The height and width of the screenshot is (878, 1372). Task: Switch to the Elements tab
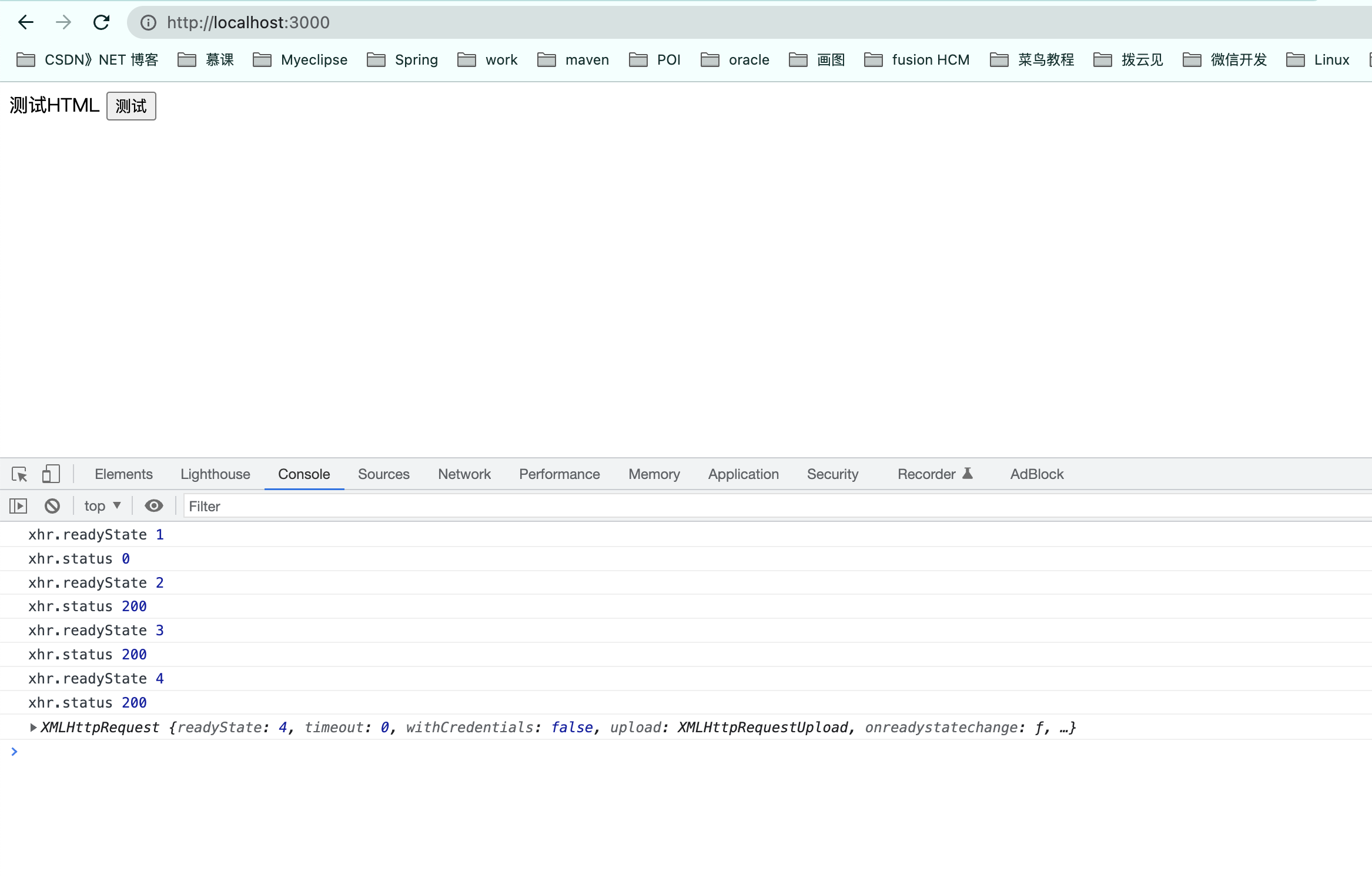(123, 474)
